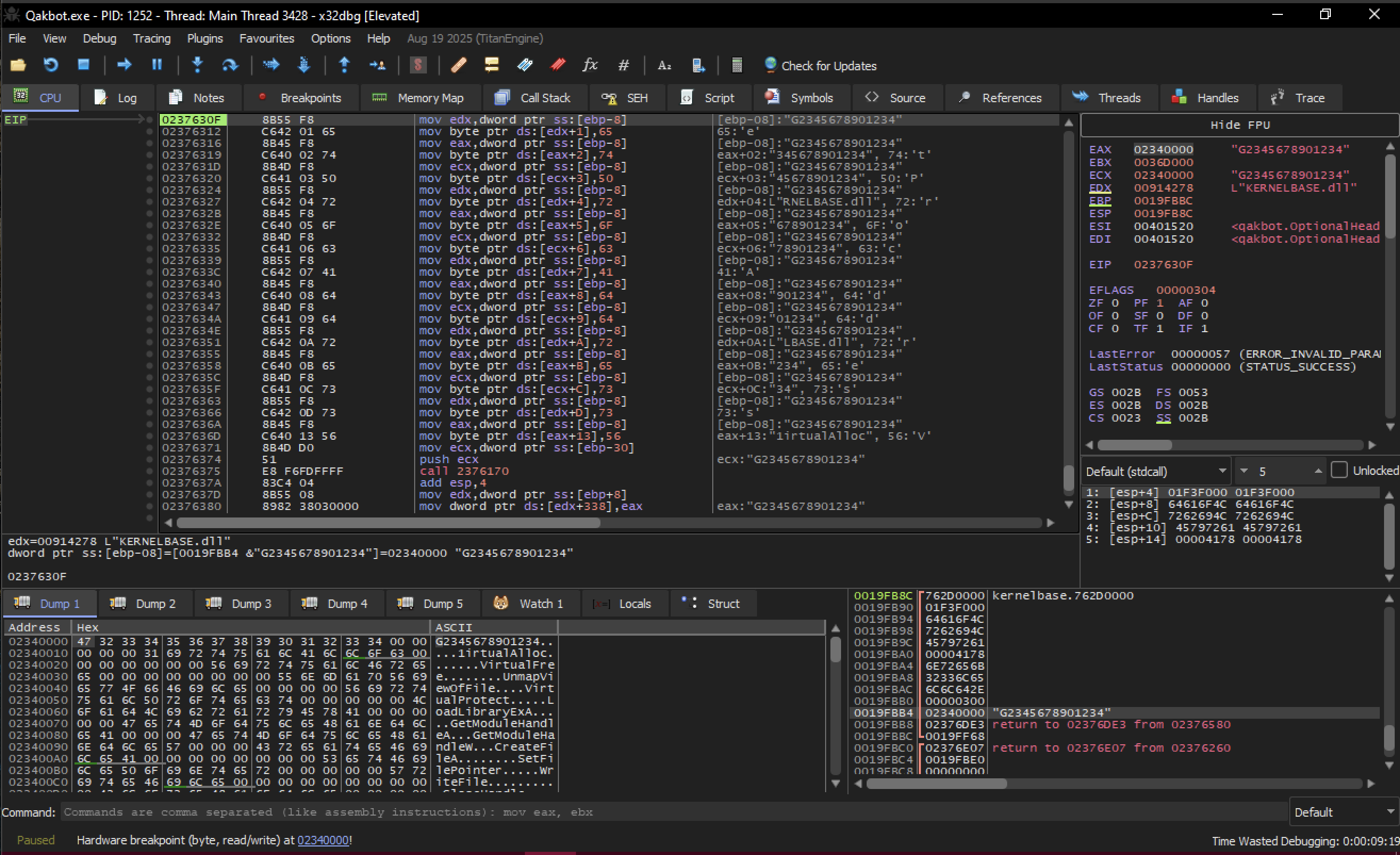This screenshot has height=855, width=1400.
Task: Stop debugging with the blue square icon
Action: (x=84, y=65)
